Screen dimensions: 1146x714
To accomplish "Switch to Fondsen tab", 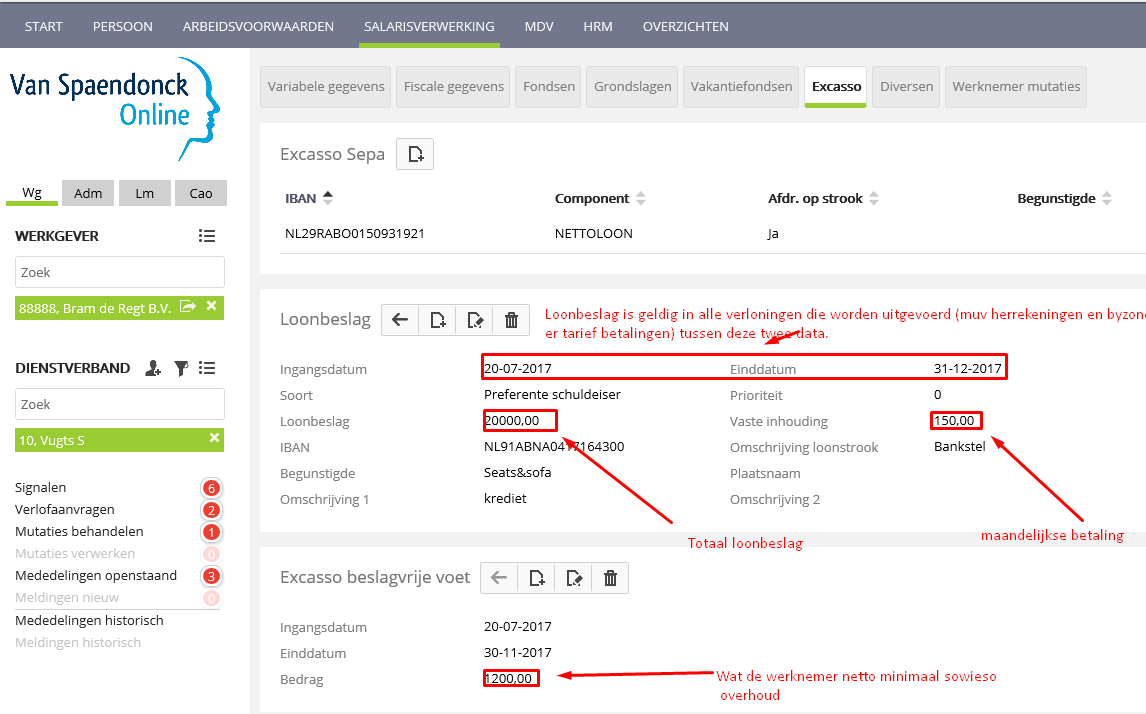I will 549,87.
